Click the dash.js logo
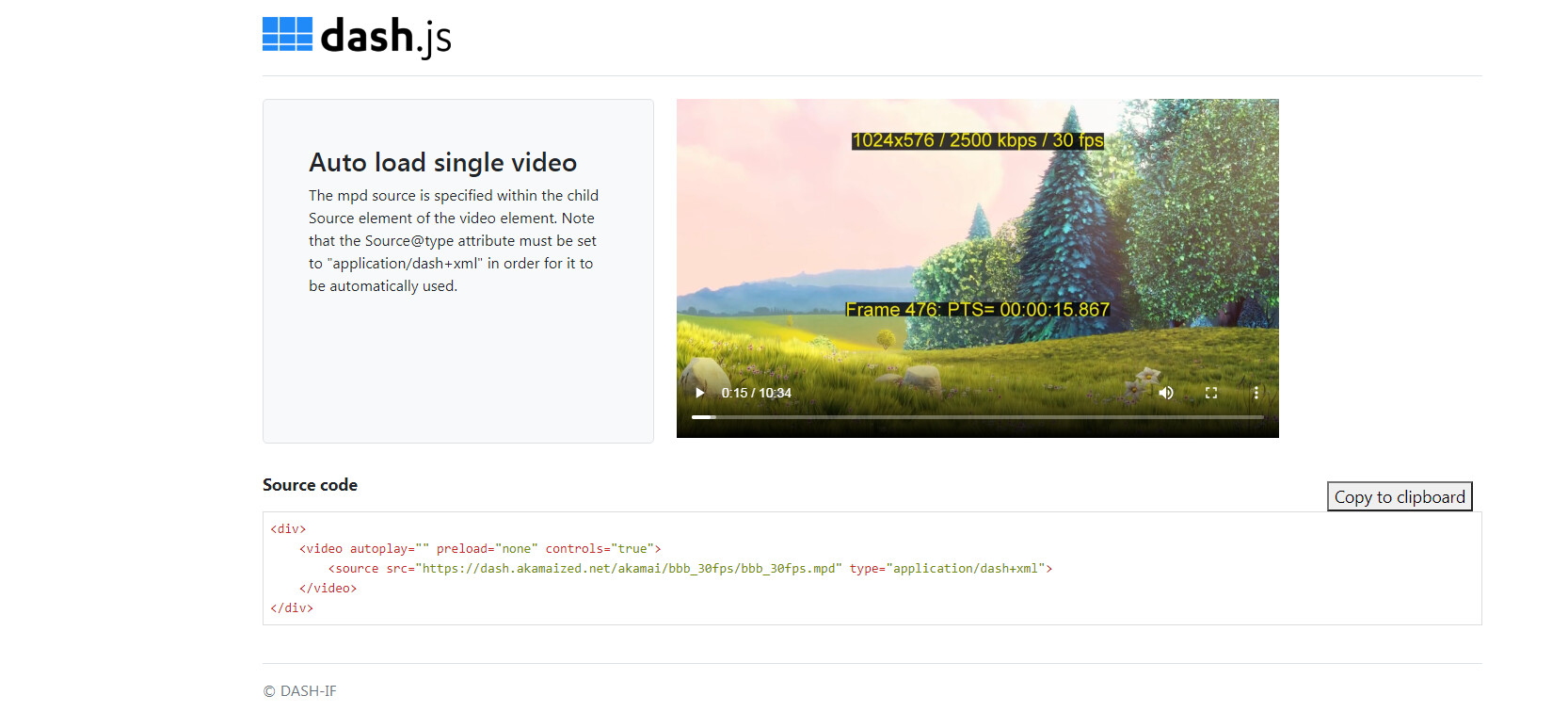The width and height of the screenshot is (1568, 728). tap(357, 37)
